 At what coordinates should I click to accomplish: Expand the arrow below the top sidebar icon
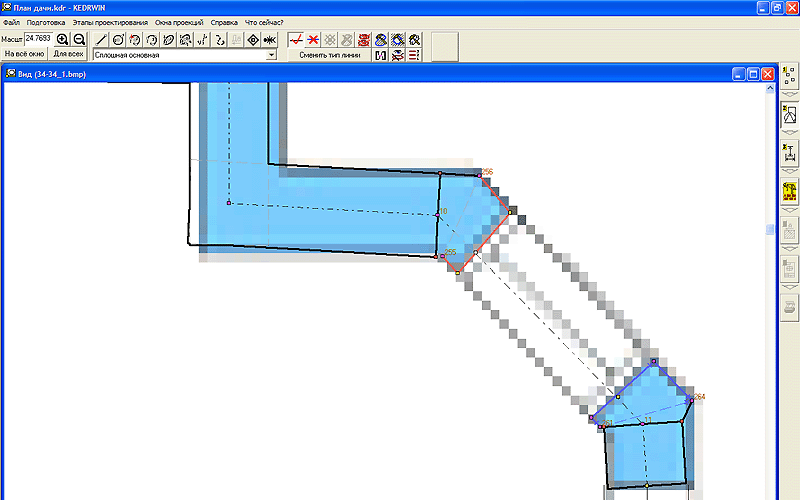click(789, 94)
